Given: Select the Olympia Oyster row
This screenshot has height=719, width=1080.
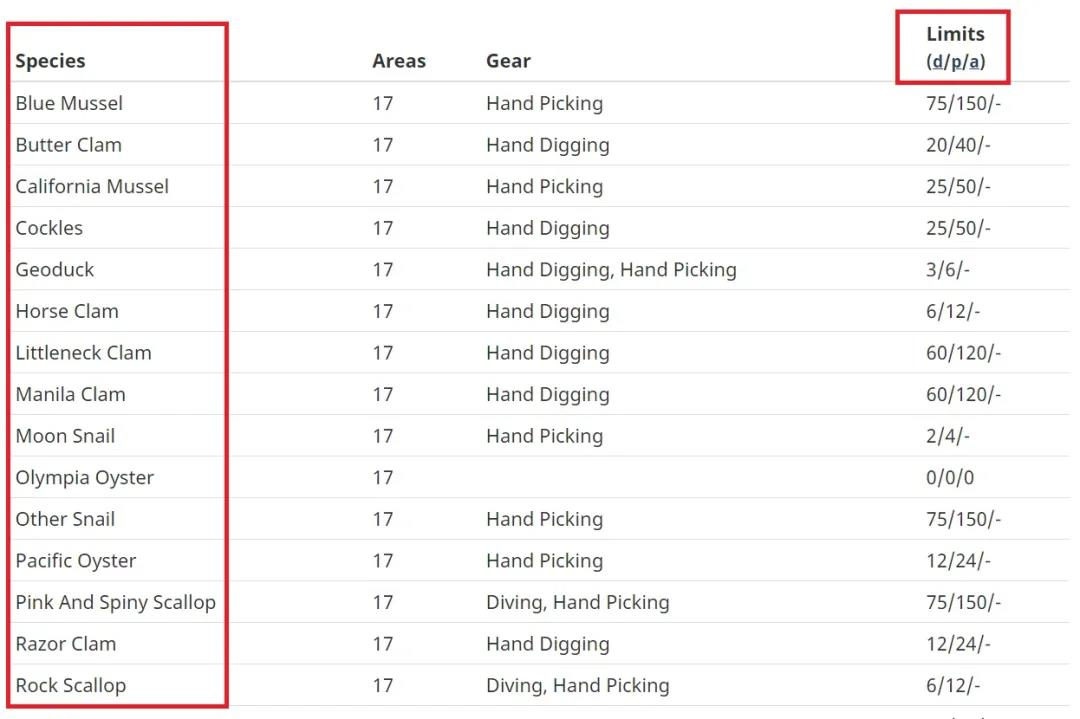Looking at the screenshot, I should tap(540, 477).
